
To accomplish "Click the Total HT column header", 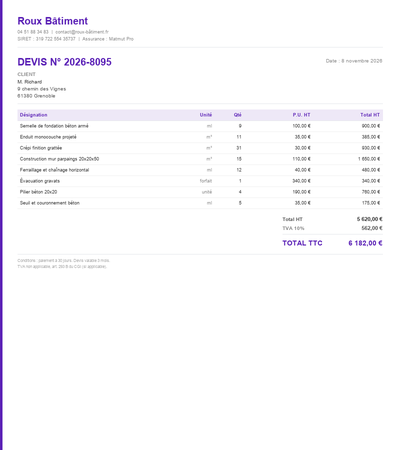I will 370,115.
